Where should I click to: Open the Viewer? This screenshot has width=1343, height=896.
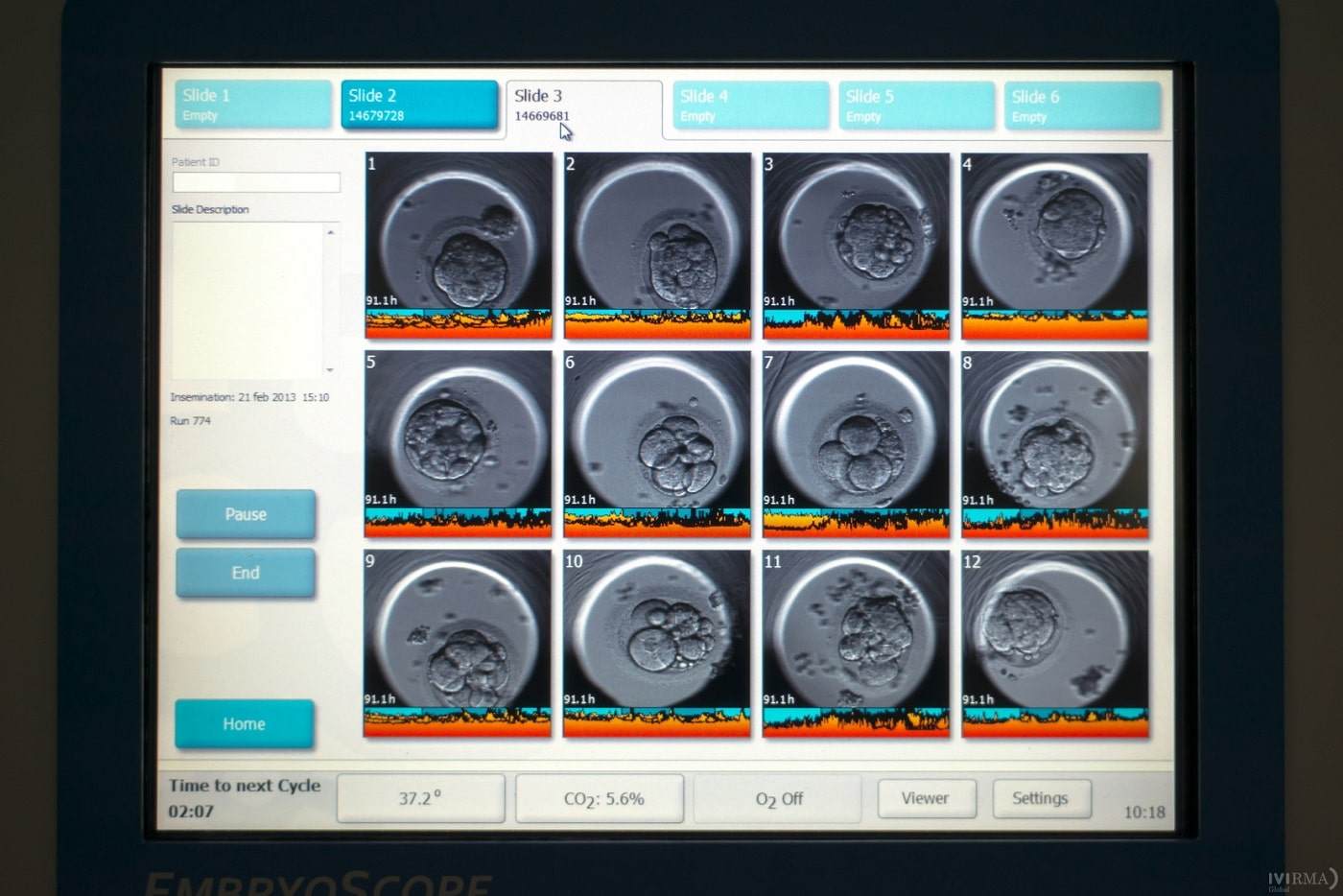click(x=926, y=798)
